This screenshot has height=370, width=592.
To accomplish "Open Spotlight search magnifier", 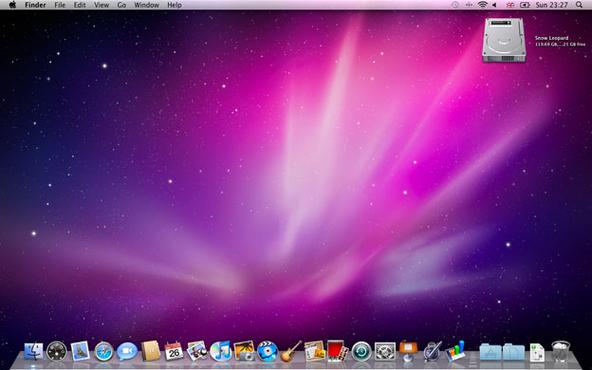I will click(x=579, y=5).
